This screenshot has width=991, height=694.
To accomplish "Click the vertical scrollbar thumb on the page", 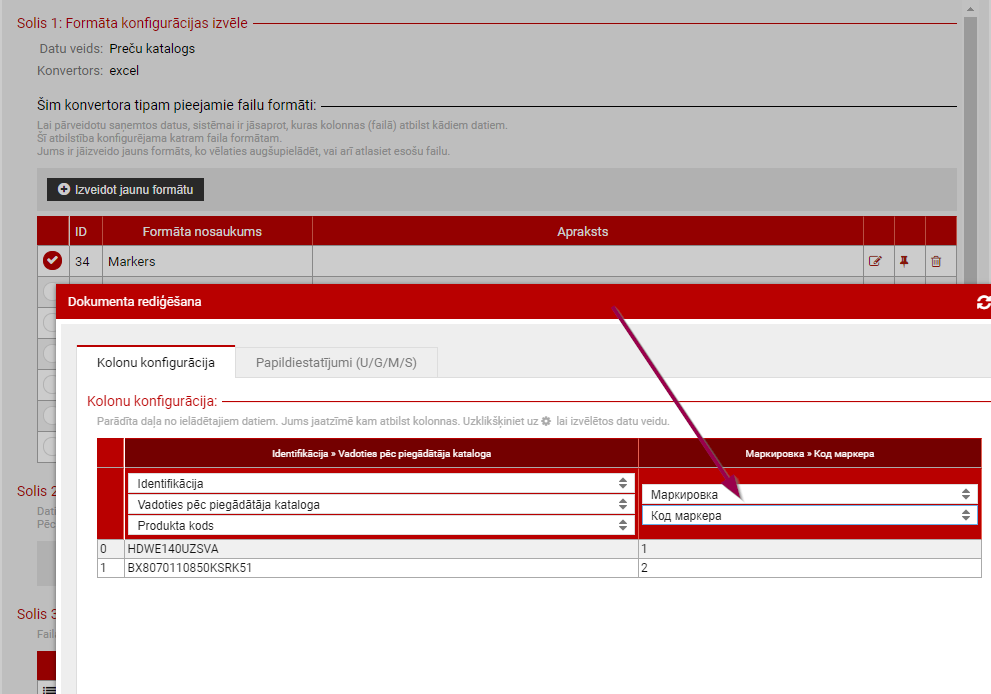I will click(970, 150).
